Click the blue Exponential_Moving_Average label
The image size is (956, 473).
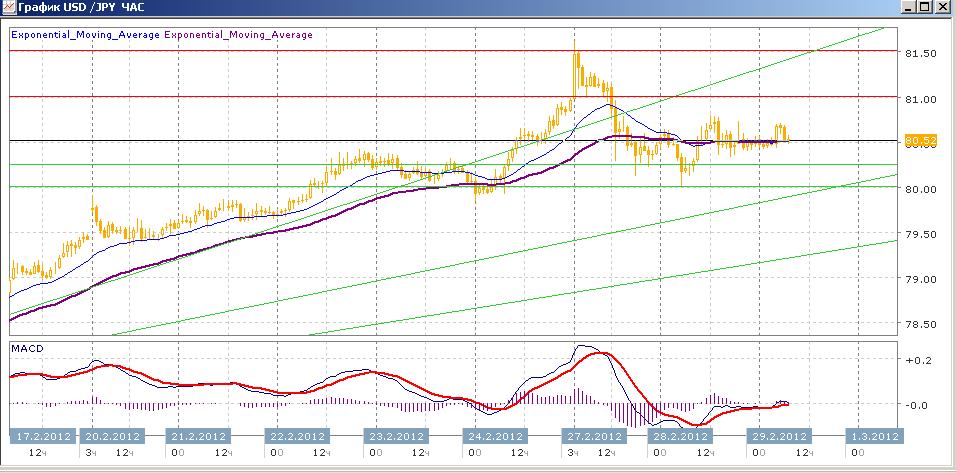click(x=85, y=35)
